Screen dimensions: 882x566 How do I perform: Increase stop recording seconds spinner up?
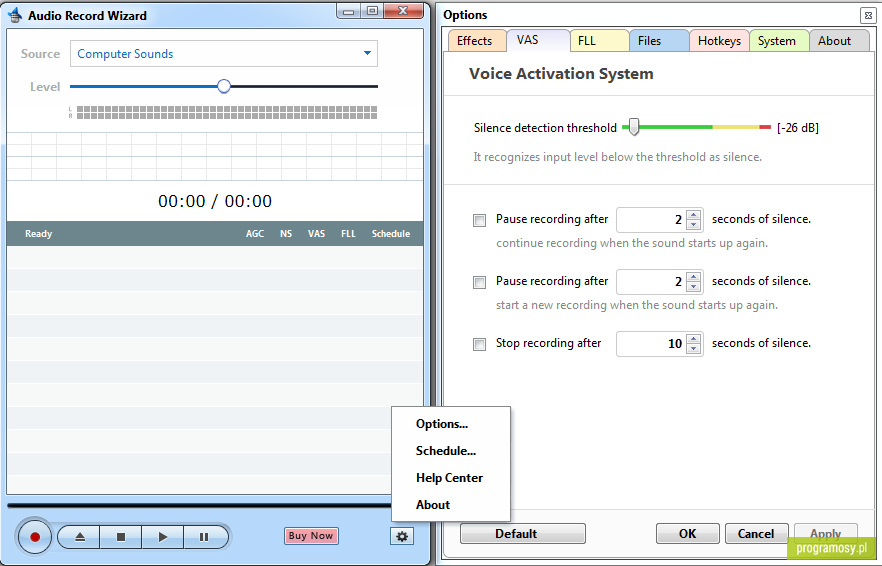[x=694, y=338]
